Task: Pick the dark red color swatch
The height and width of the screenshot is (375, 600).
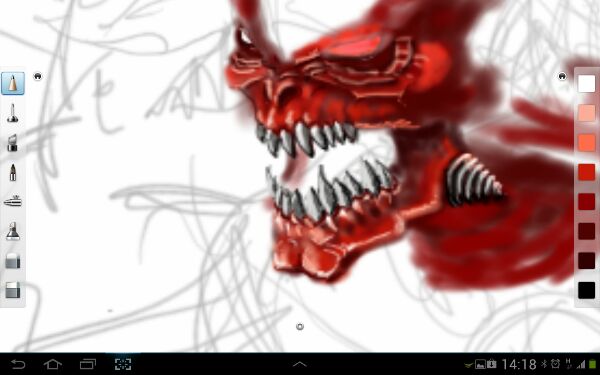Action: coord(587,202)
